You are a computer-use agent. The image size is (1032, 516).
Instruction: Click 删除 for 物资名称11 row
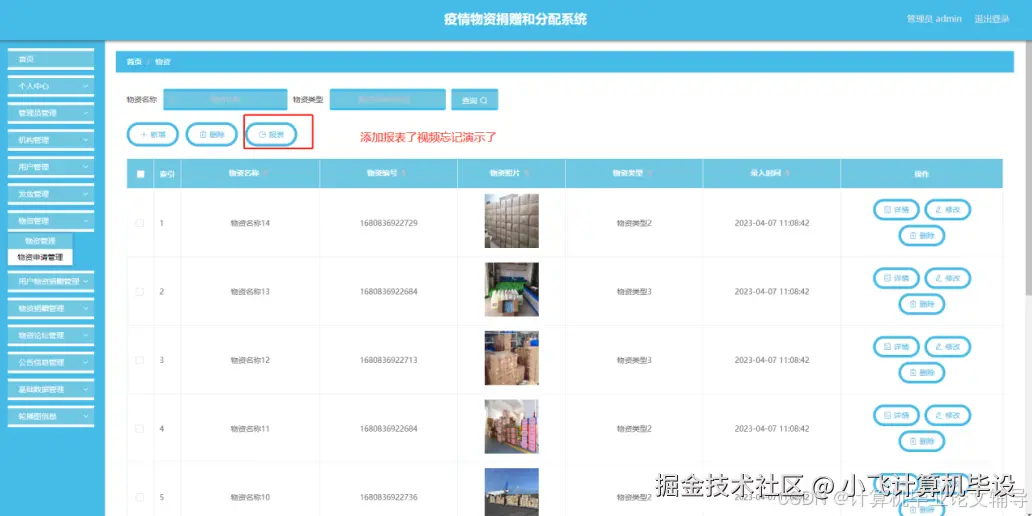(922, 441)
